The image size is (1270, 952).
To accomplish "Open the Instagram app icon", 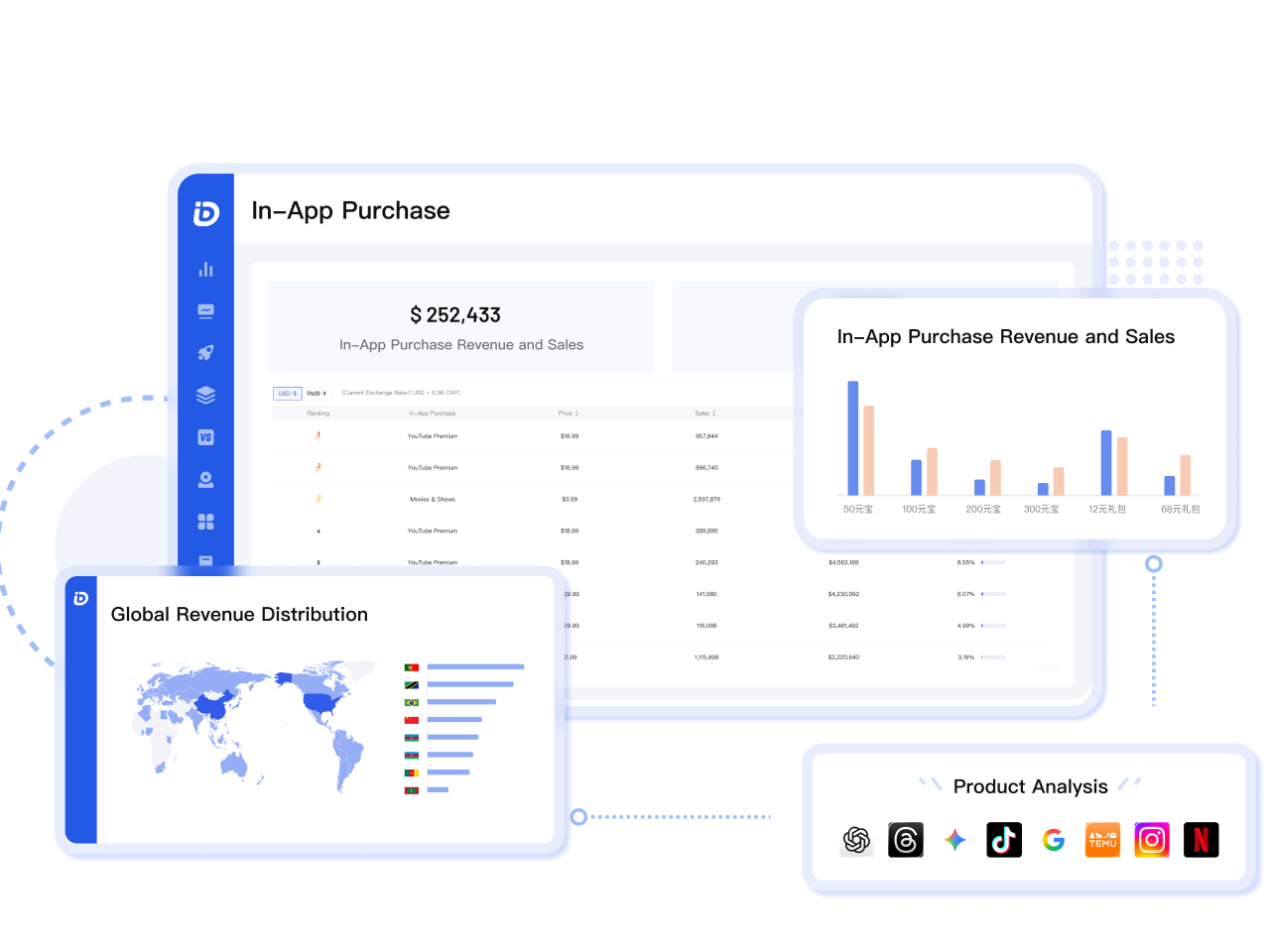I will [1151, 840].
